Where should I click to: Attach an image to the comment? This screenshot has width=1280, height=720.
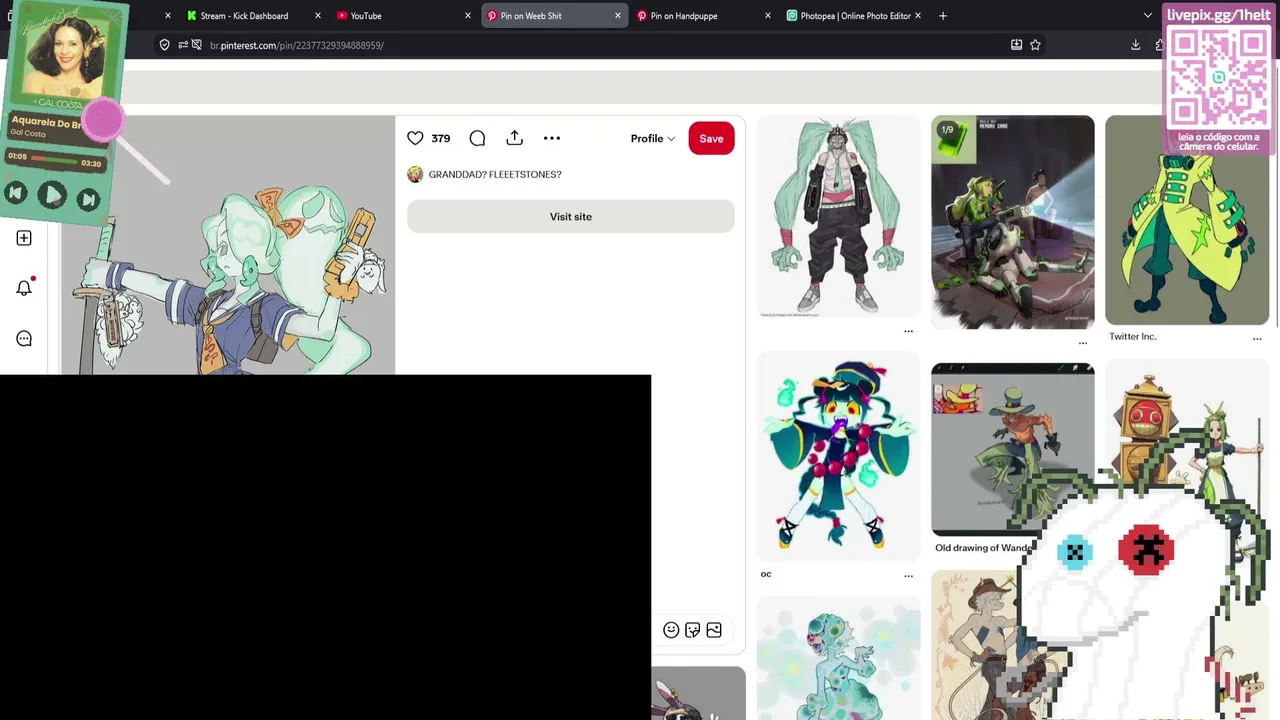[714, 630]
